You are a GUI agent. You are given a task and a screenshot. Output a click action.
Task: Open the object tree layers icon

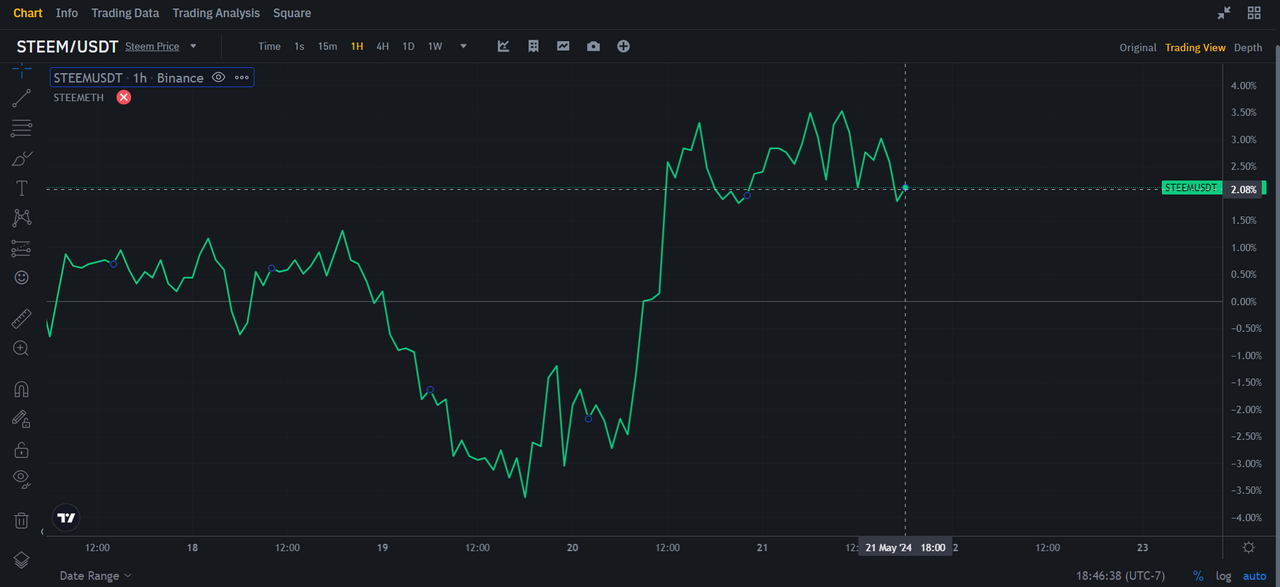[x=21, y=560]
